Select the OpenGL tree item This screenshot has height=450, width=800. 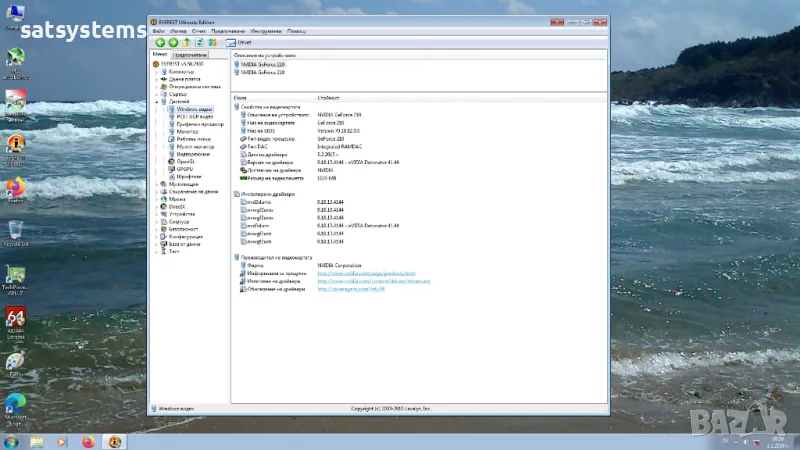[x=186, y=161]
